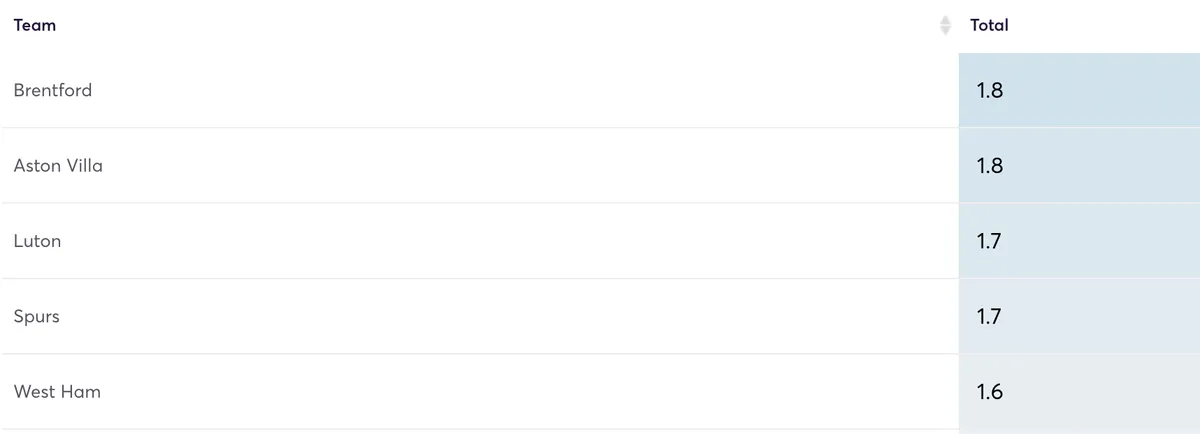
Task: Open the West Ham team entry
Action: (57, 392)
